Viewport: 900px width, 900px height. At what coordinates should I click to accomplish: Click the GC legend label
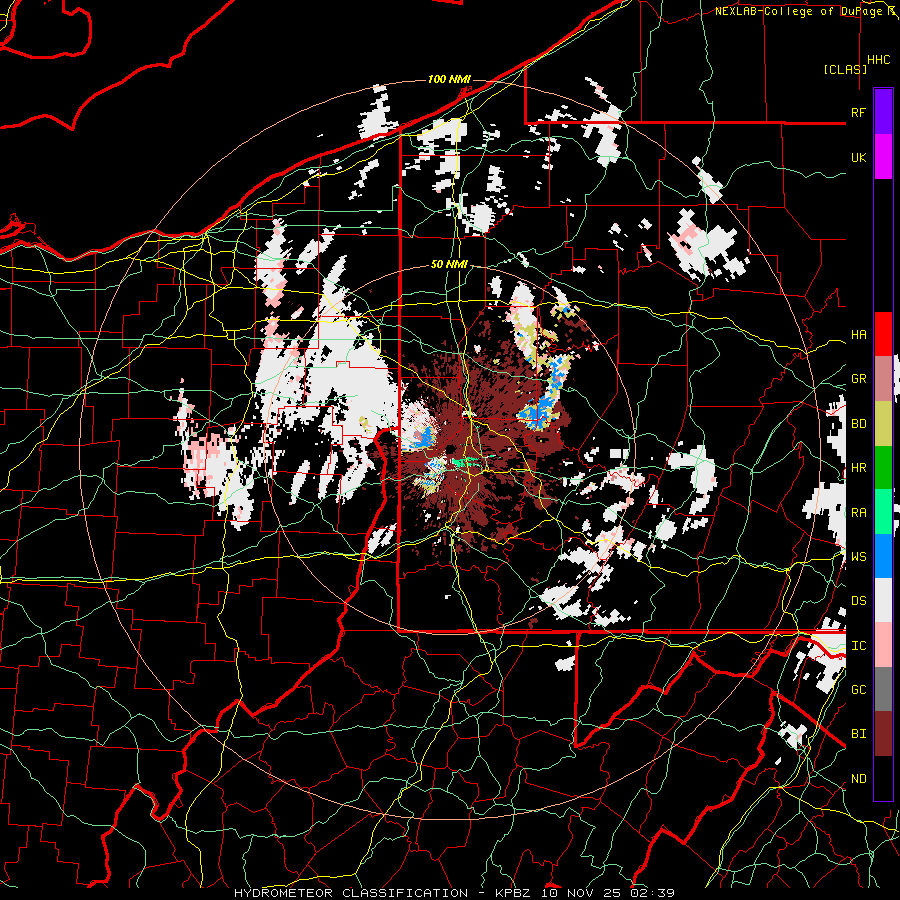pyautogui.click(x=858, y=689)
